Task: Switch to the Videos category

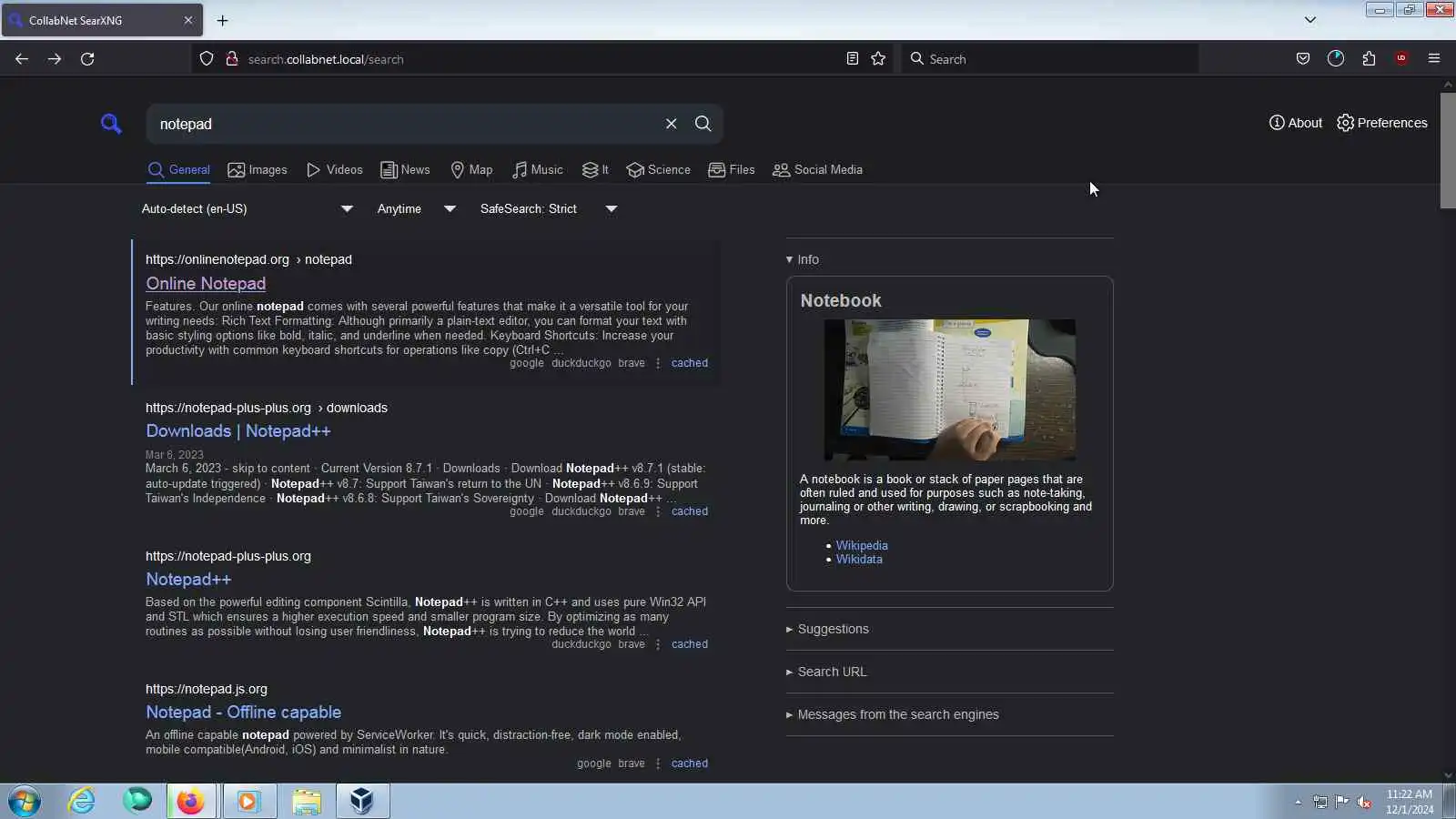Action: [334, 170]
